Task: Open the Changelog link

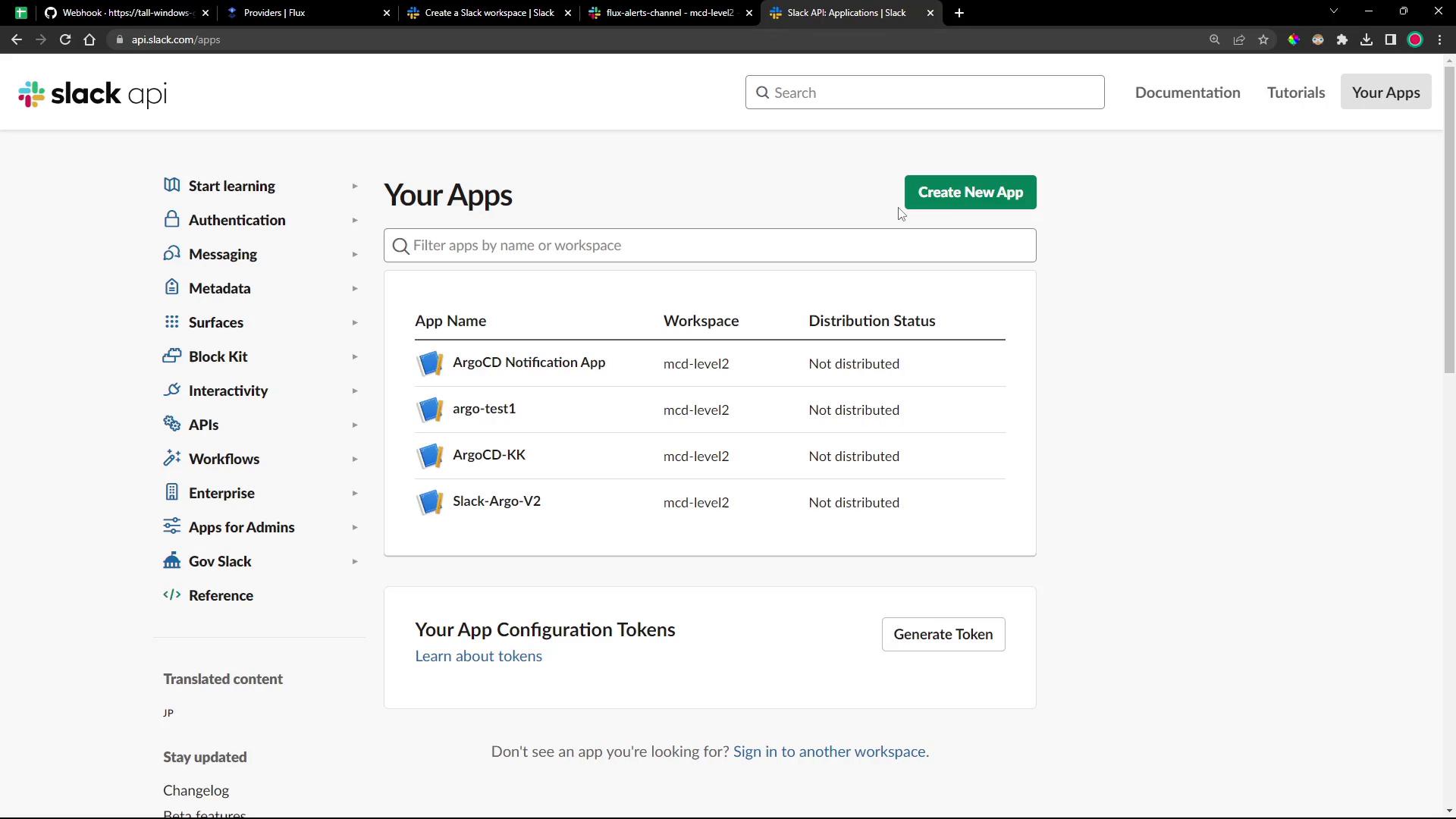Action: tap(196, 790)
